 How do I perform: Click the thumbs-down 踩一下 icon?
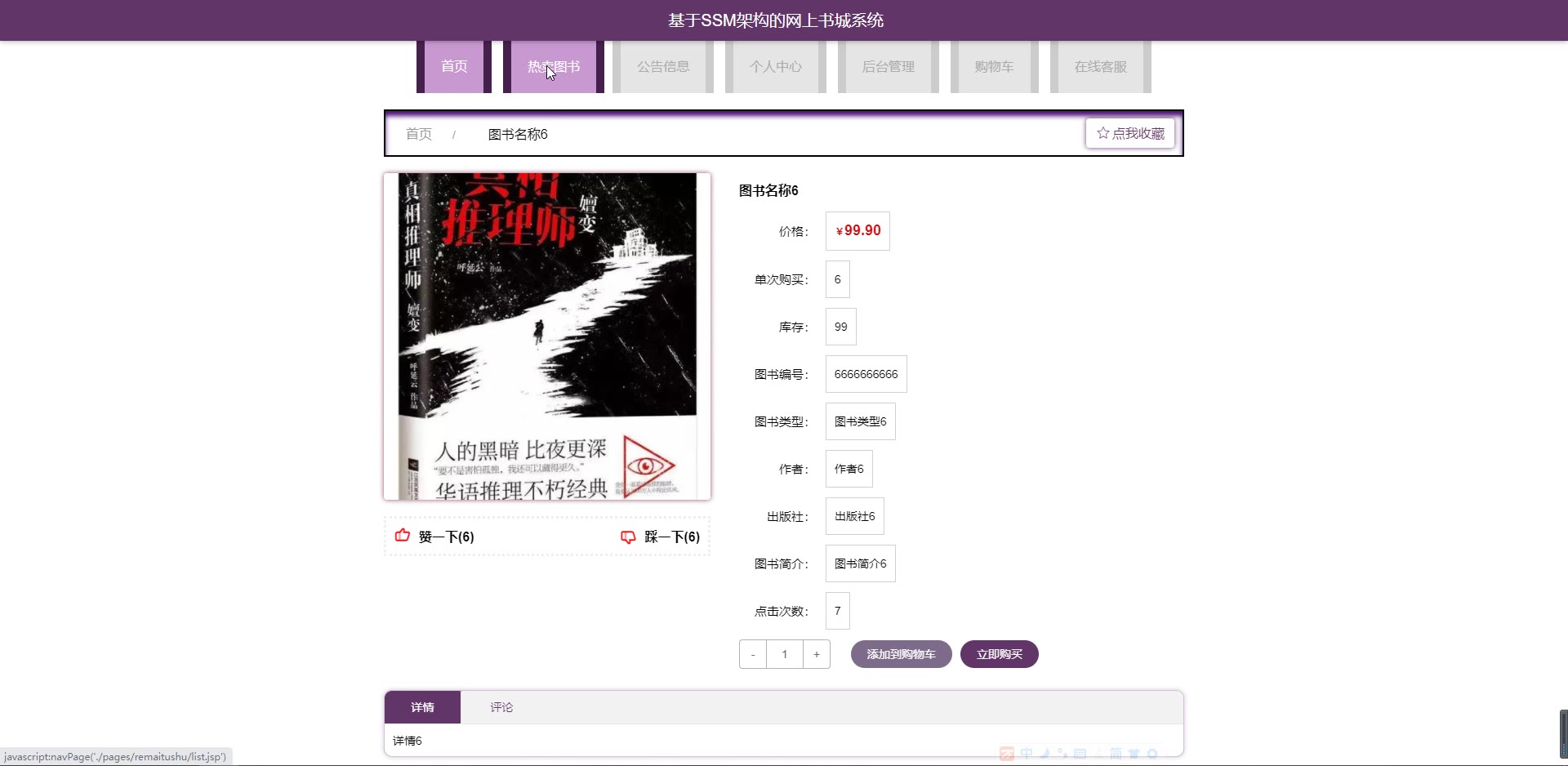(628, 537)
